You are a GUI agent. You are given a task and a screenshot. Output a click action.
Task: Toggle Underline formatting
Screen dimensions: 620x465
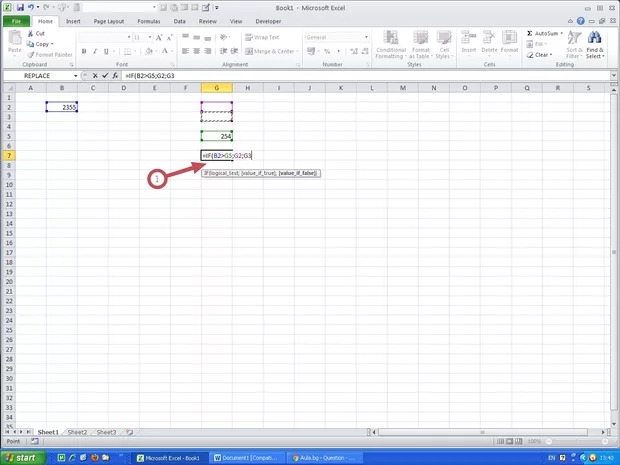(x=106, y=51)
